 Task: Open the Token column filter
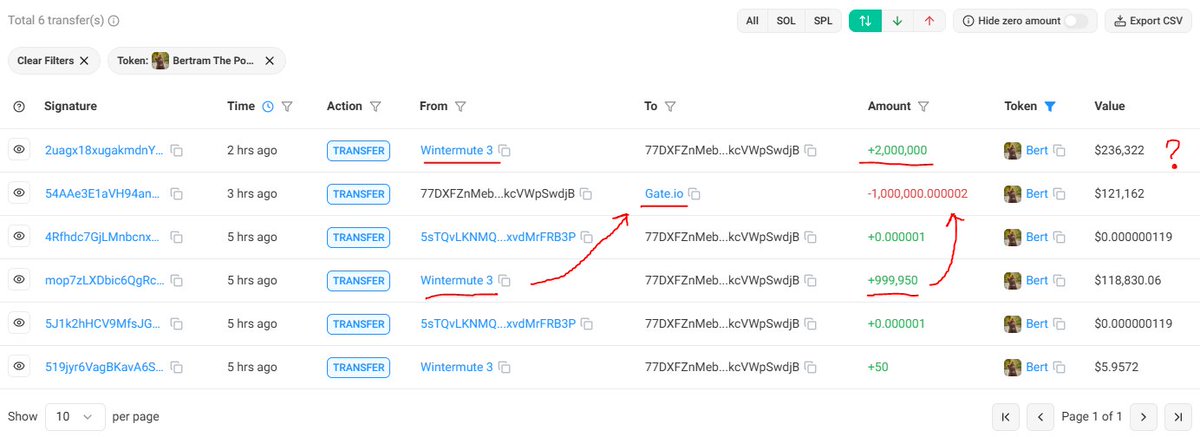1049,106
